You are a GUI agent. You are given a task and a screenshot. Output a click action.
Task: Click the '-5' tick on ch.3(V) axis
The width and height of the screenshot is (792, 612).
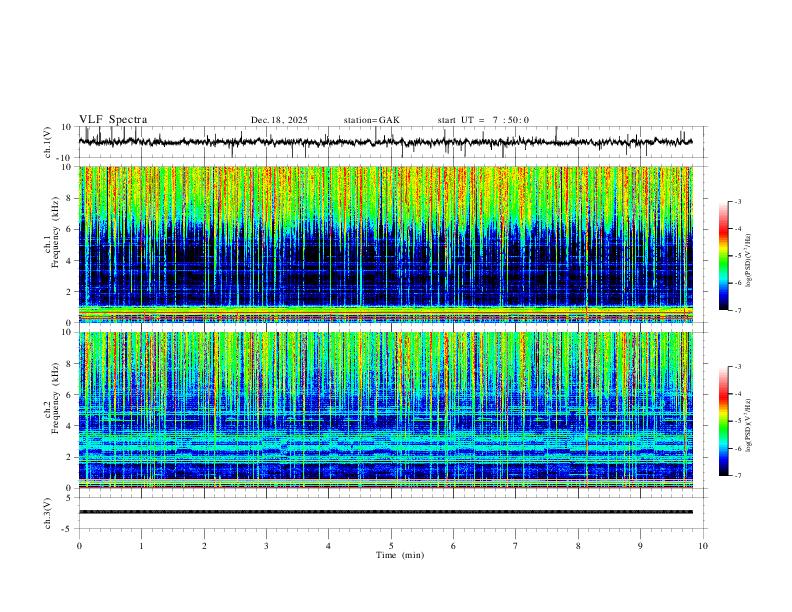click(x=67, y=529)
